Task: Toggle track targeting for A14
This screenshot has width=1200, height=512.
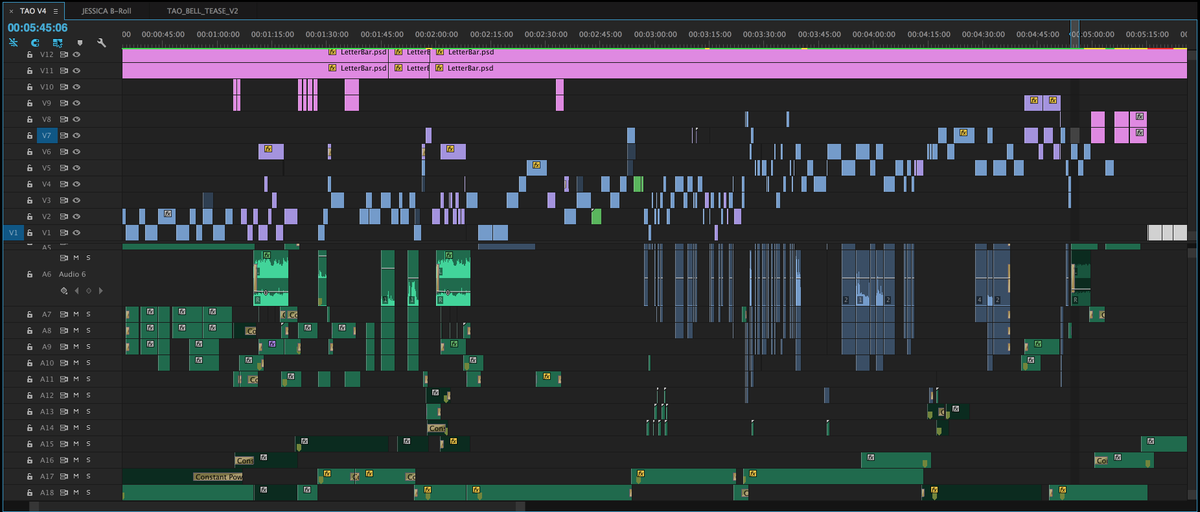Action: click(47, 428)
